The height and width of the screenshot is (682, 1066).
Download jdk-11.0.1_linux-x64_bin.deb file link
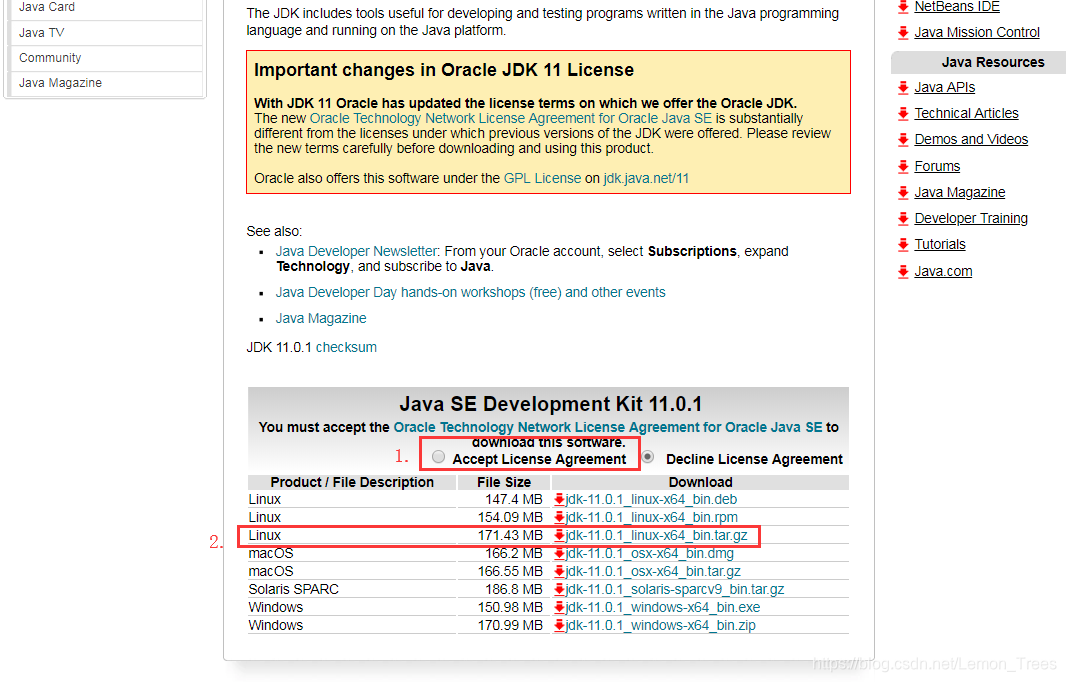pos(651,500)
